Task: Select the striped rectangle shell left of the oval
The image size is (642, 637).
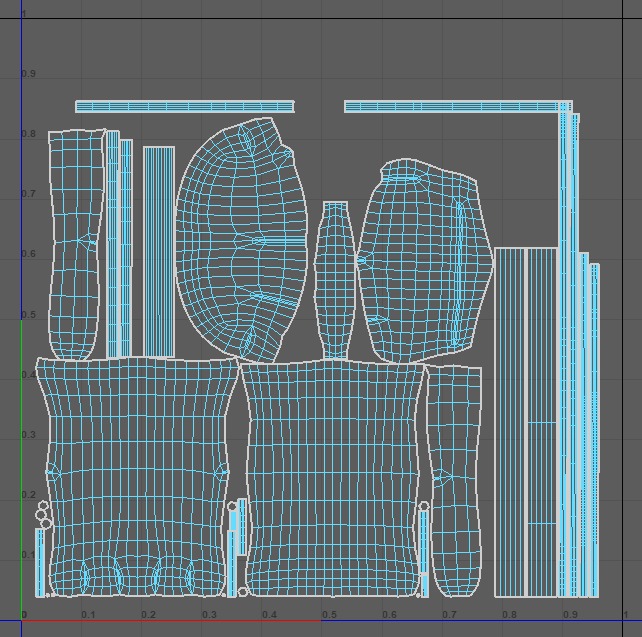Action: [159, 252]
